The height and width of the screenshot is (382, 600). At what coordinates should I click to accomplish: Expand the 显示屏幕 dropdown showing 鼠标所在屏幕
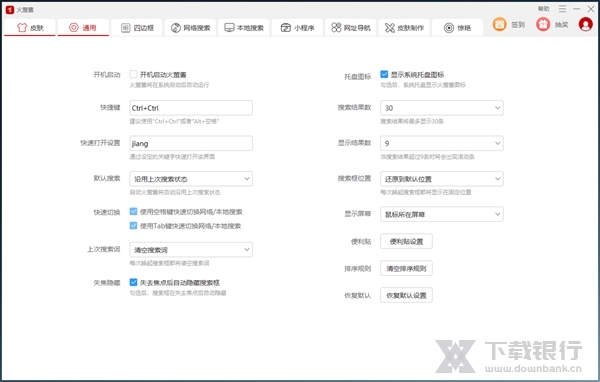pos(442,214)
